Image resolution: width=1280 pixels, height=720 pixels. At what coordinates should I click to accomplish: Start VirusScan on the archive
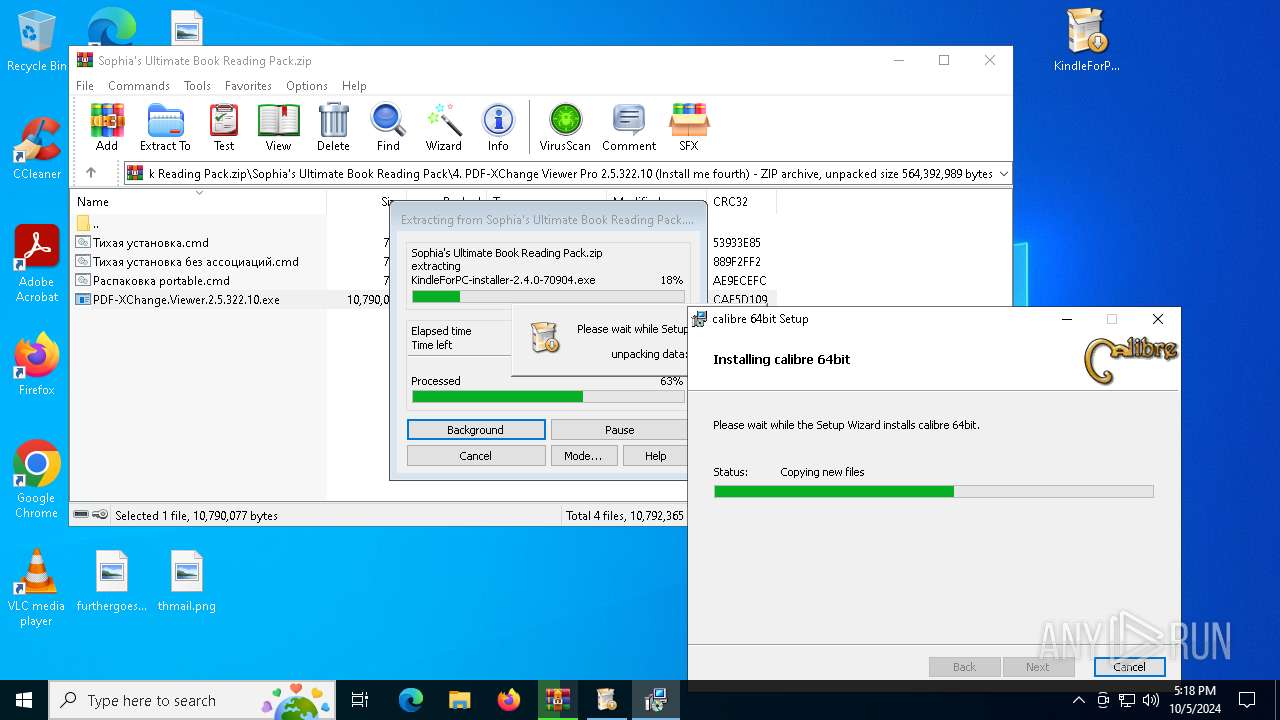coord(565,127)
